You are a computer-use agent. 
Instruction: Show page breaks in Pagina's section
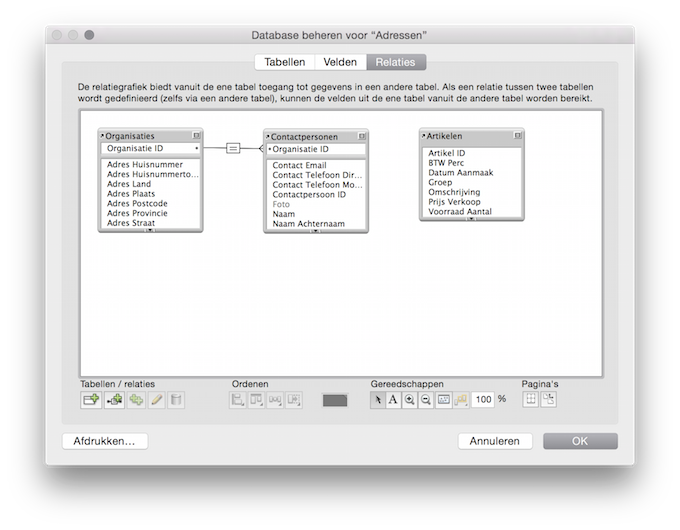[530, 399]
